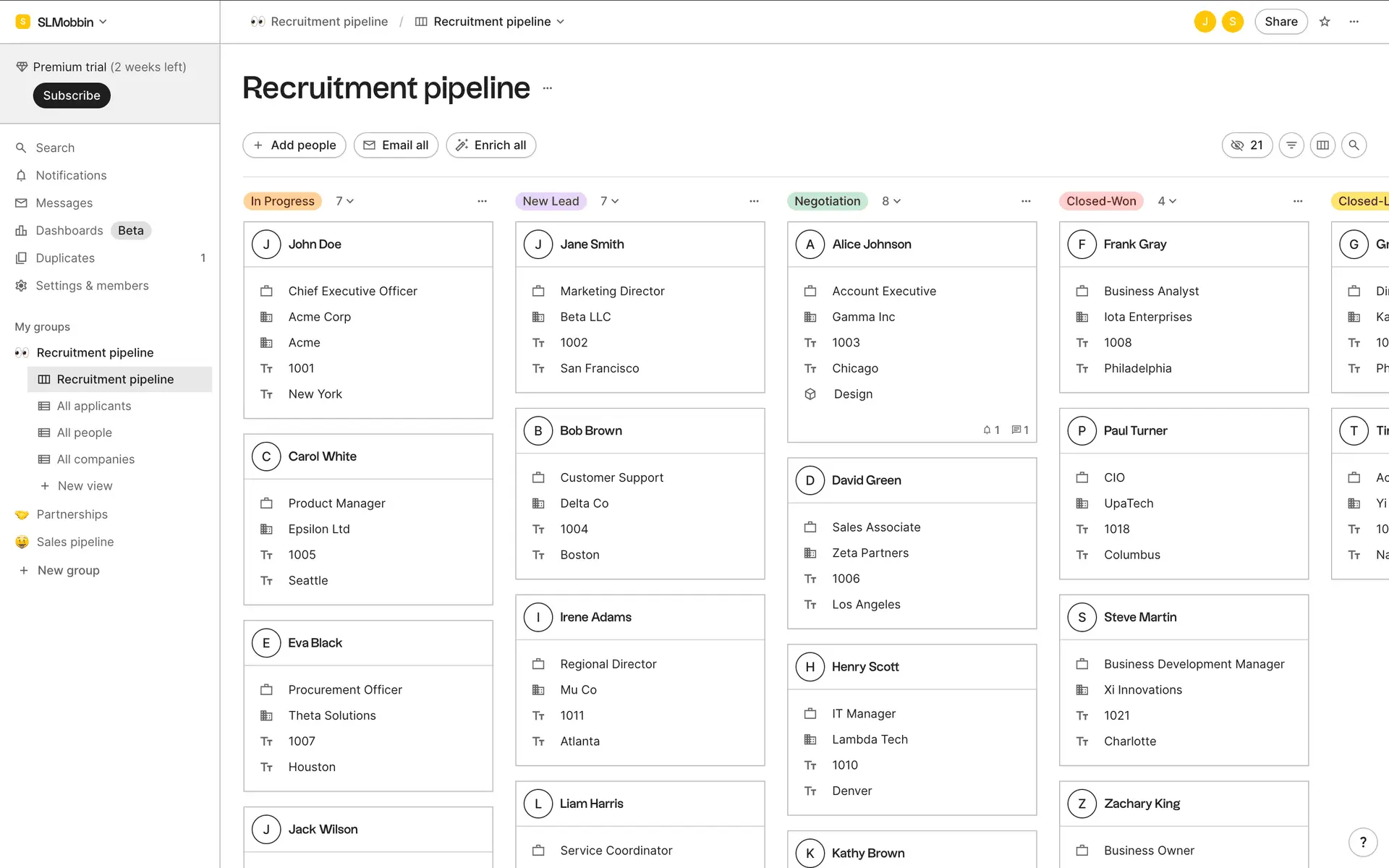Open the column layout icon button

[x=1322, y=145]
